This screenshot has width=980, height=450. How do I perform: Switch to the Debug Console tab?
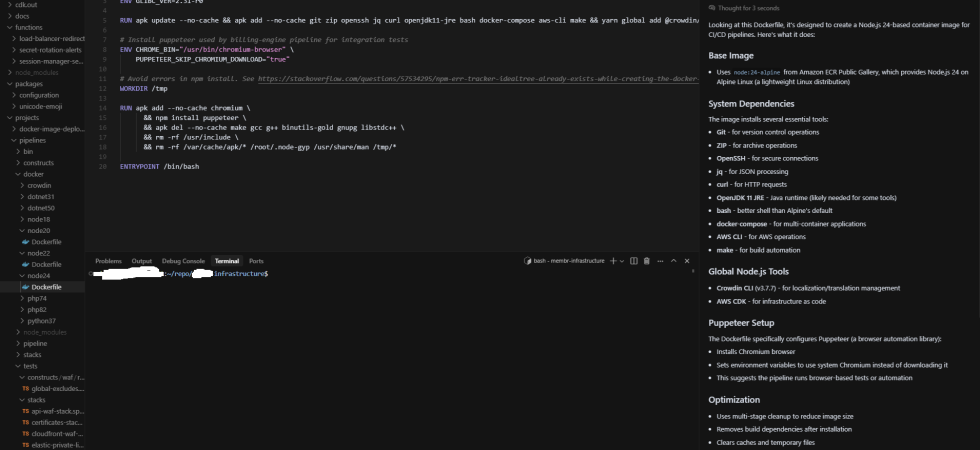(x=183, y=261)
